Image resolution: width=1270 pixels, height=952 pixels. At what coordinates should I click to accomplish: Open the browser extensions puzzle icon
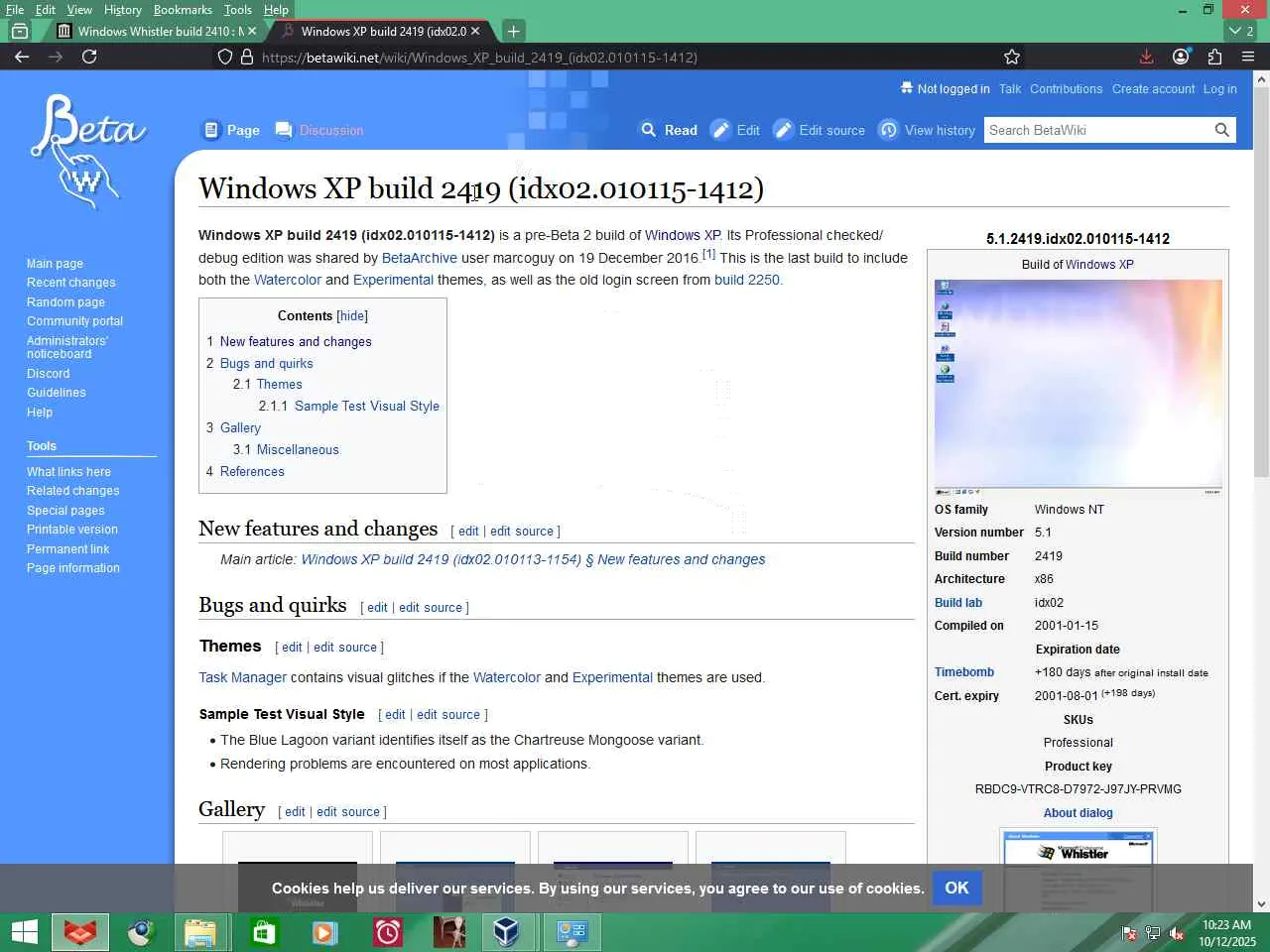(1214, 57)
